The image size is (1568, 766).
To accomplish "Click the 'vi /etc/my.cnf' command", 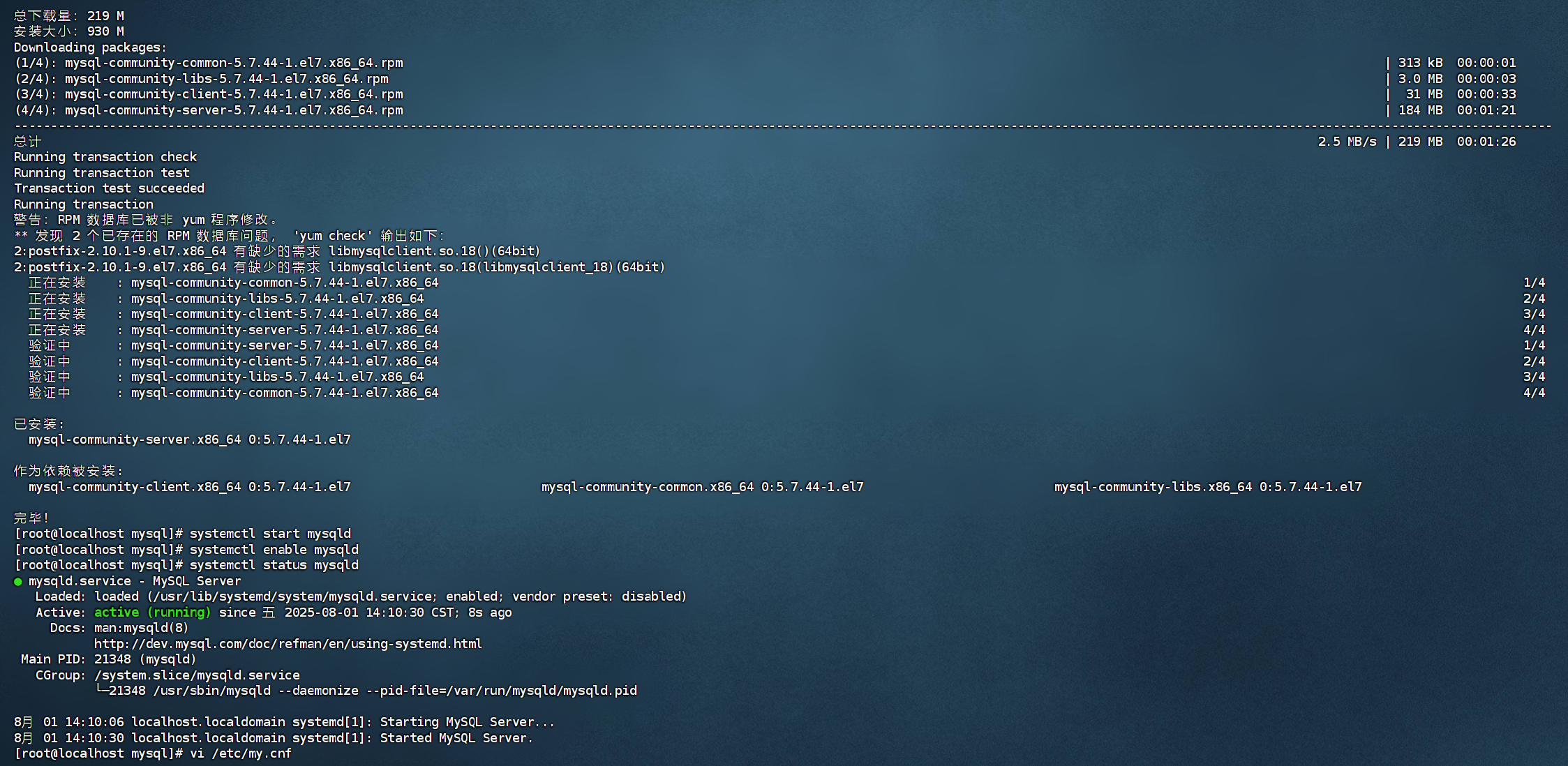I will tap(241, 753).
